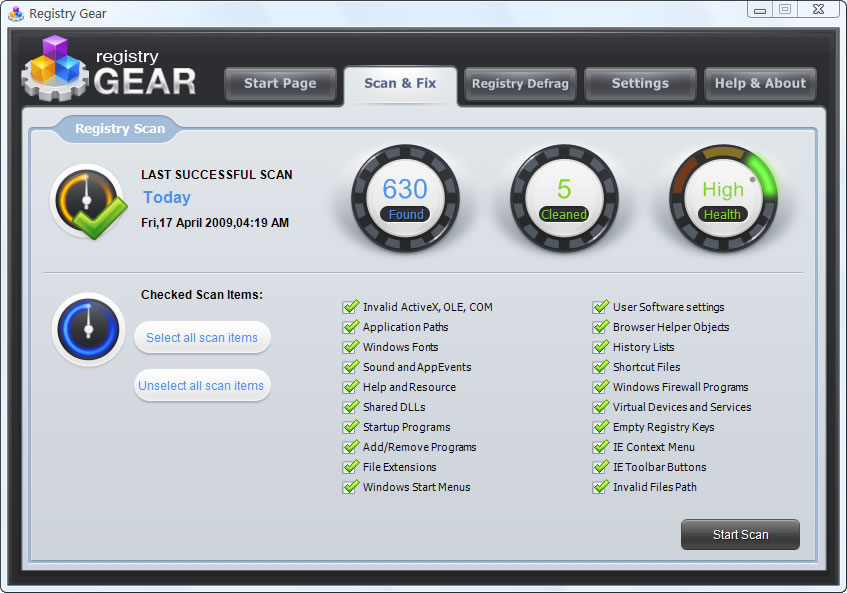The width and height of the screenshot is (847, 593).
Task: Open the Start Page tab
Action: click(x=280, y=84)
